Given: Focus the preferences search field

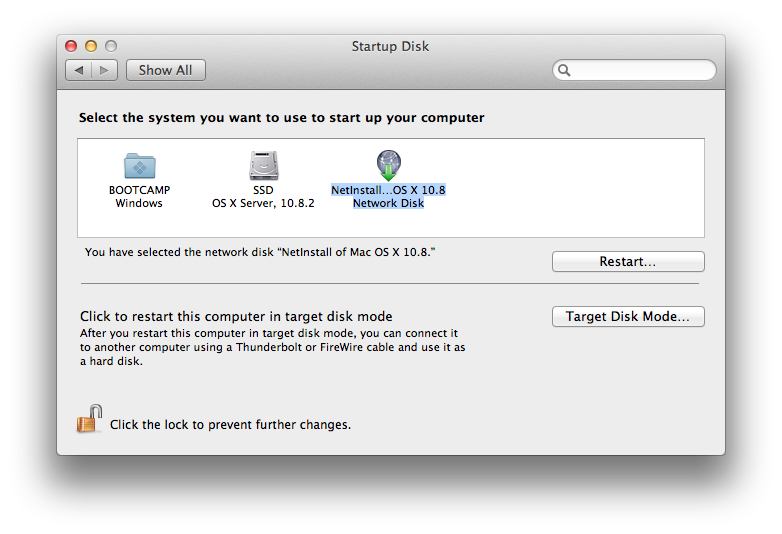Looking at the screenshot, I should tap(640, 71).
